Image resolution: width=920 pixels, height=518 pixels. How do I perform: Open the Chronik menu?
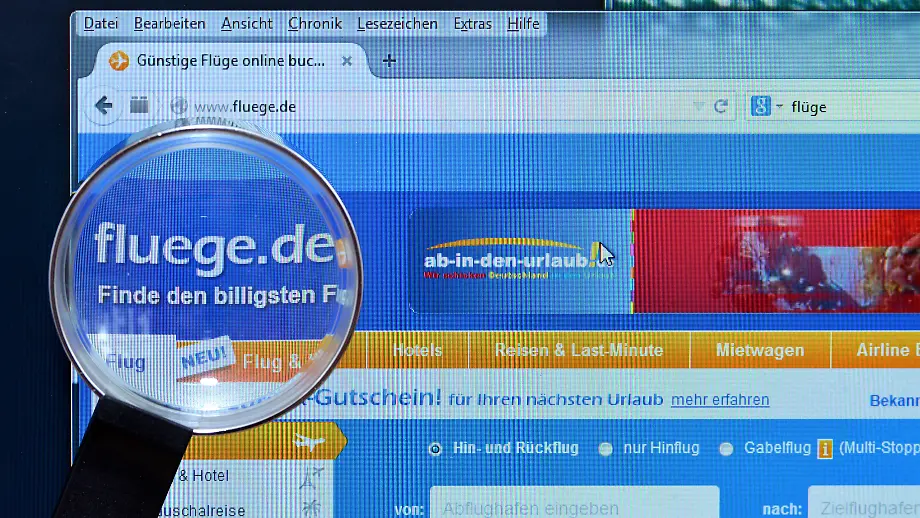coord(315,23)
